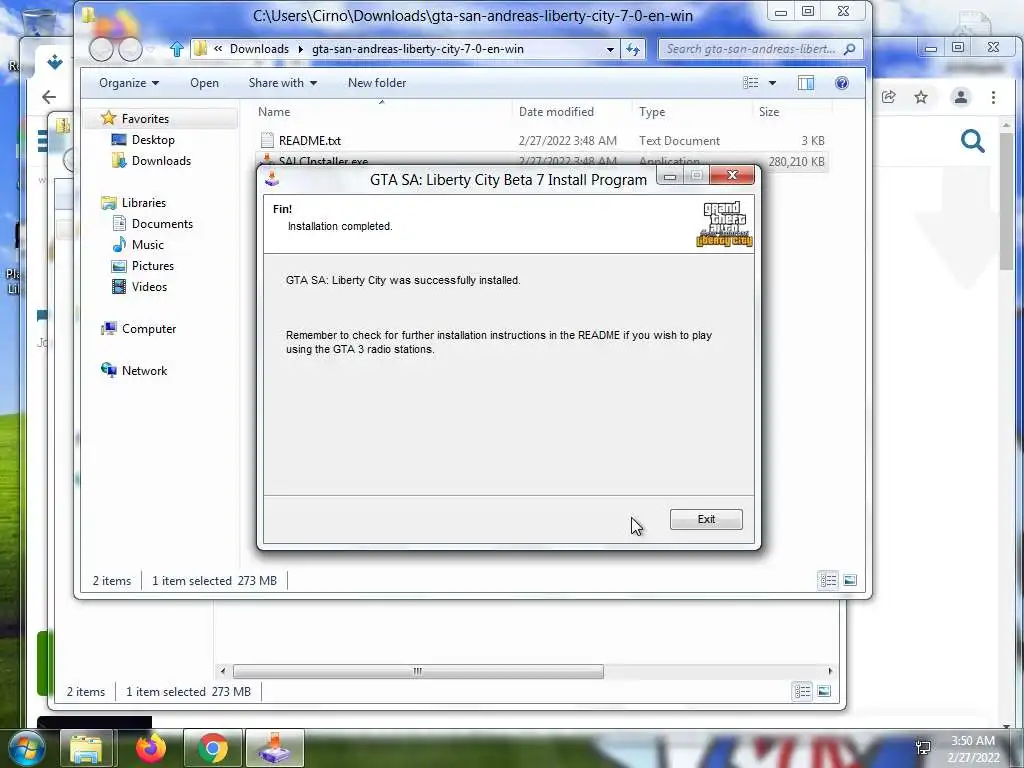The height and width of the screenshot is (768, 1024).
Task: Click the Explorer help icon
Action: pyautogui.click(x=842, y=83)
